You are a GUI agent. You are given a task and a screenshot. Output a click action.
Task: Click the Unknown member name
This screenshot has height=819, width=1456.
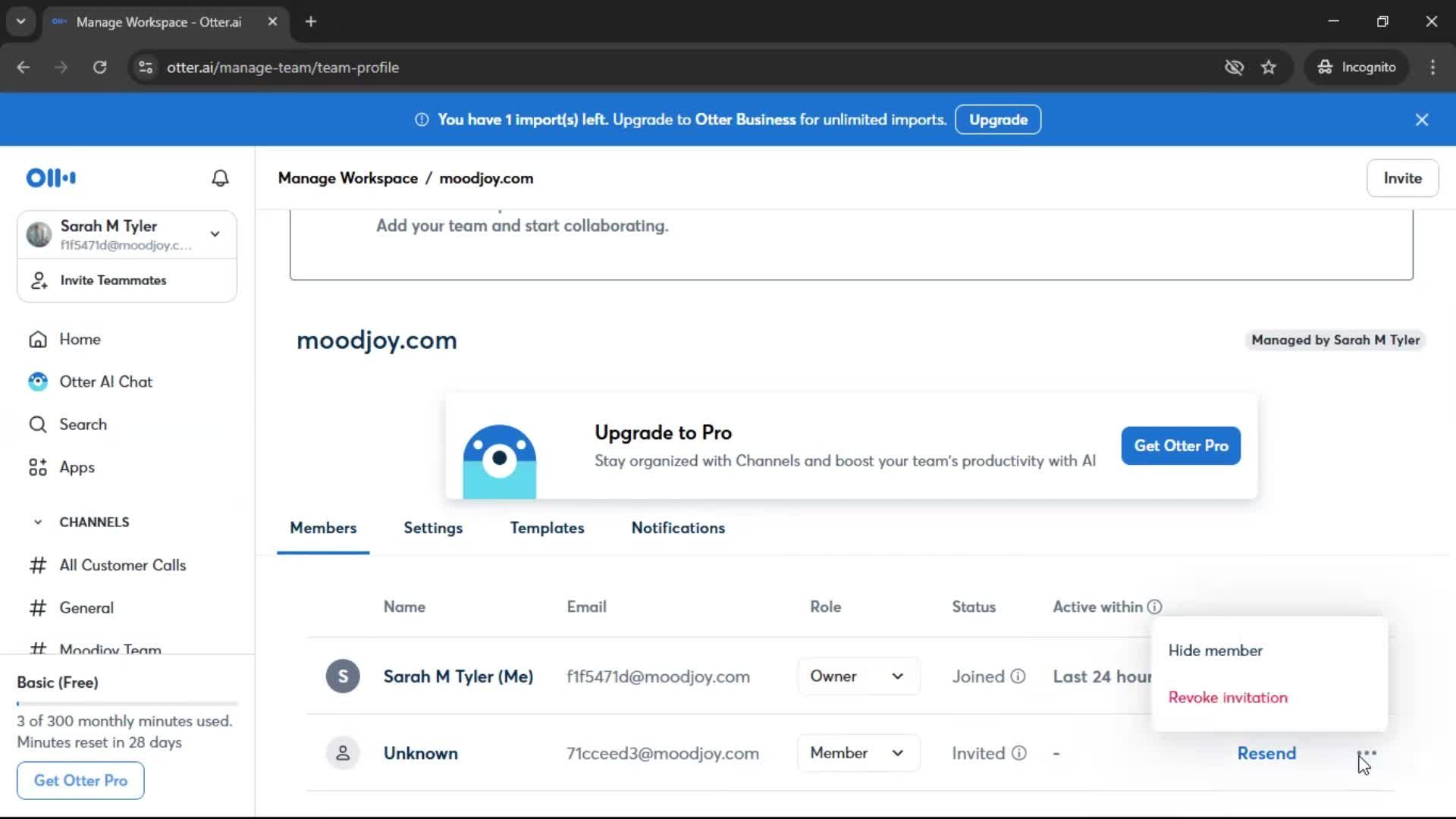tap(420, 753)
